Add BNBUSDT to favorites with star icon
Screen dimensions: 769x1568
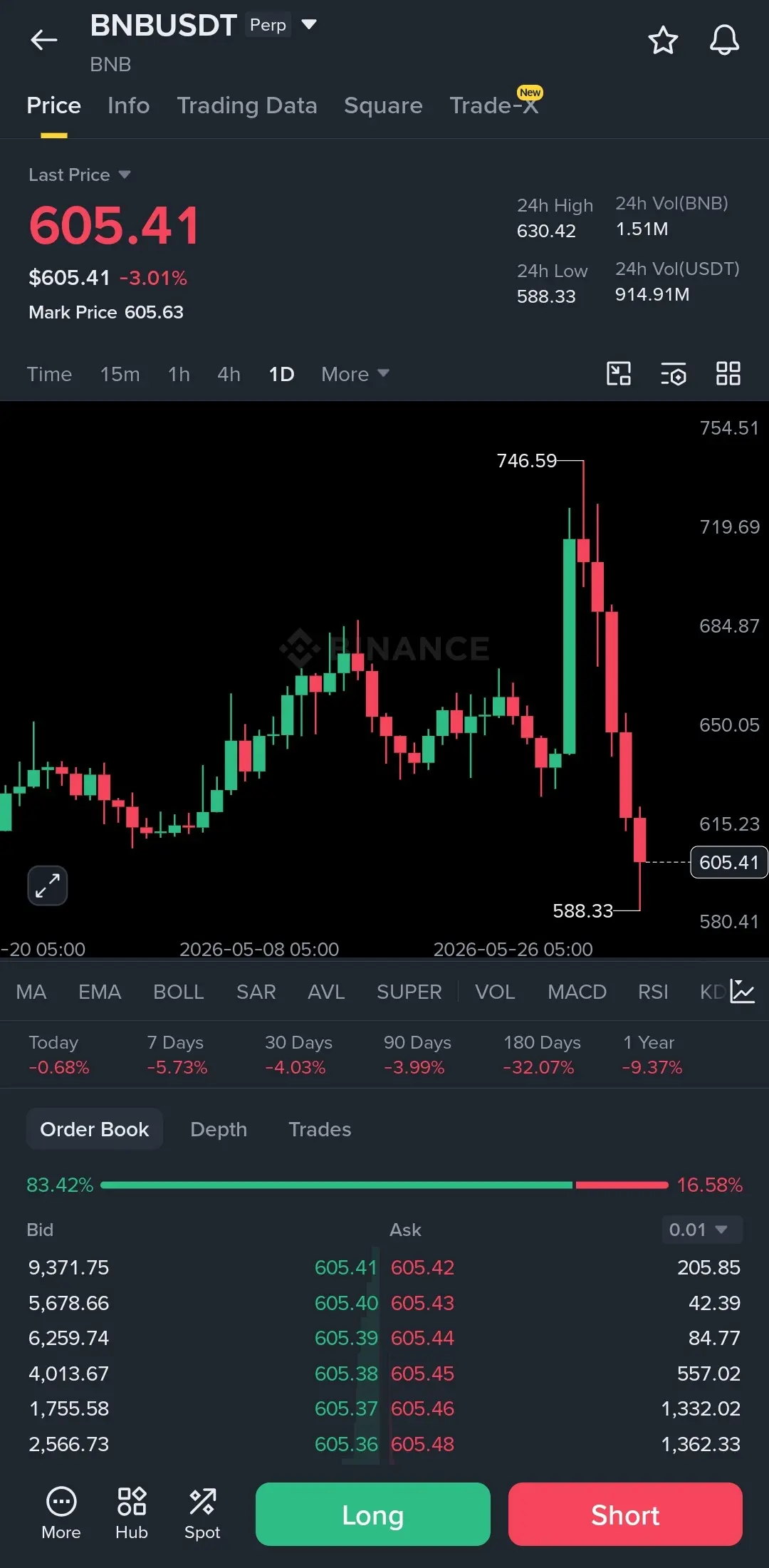(x=663, y=40)
